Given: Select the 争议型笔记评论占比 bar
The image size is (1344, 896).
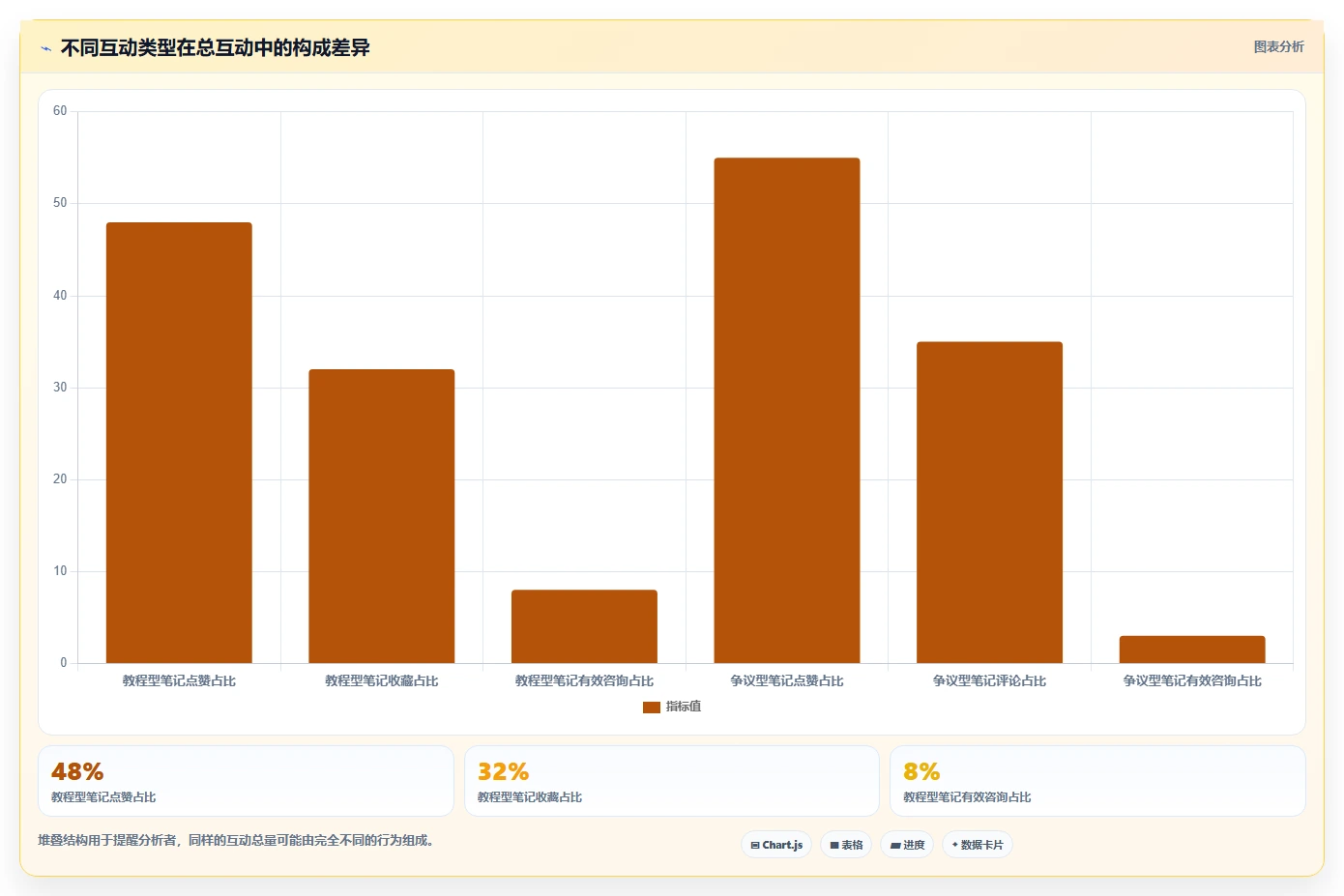Looking at the screenshot, I should [989, 503].
